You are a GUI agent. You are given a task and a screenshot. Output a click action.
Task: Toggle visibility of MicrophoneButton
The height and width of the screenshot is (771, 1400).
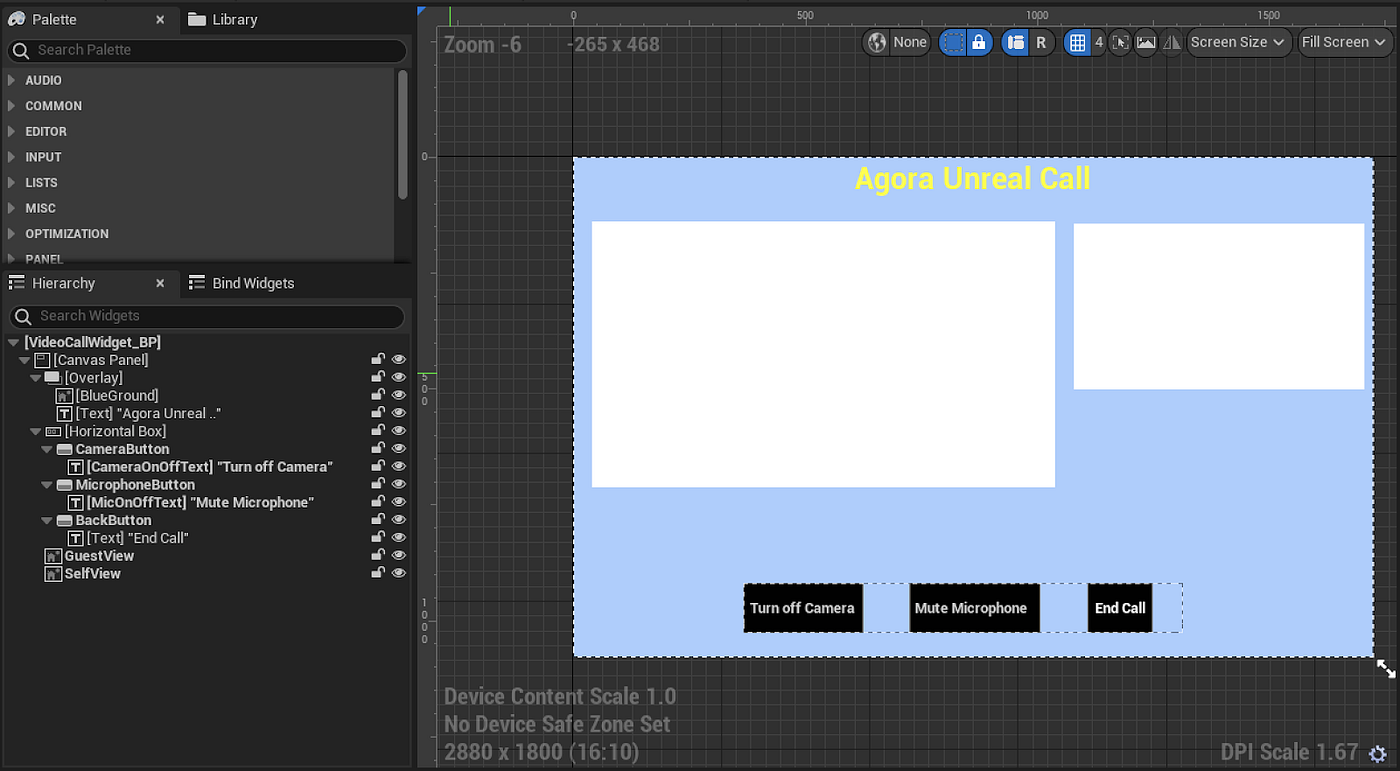399,485
